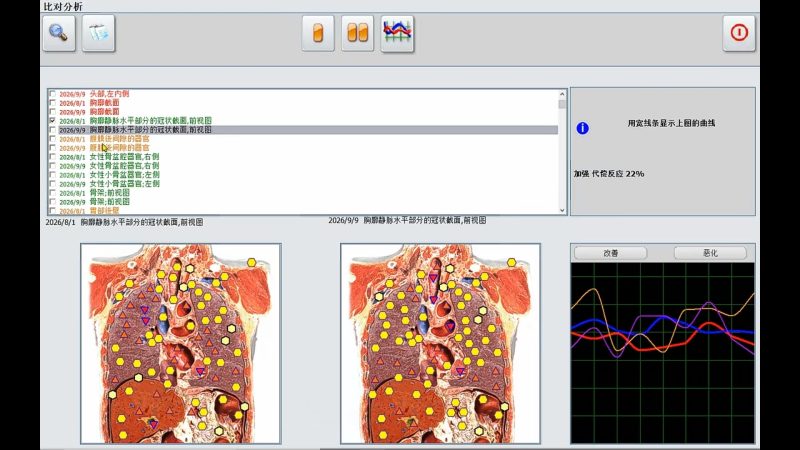
Task: Select the single orange cylinder view icon
Action: click(x=318, y=33)
